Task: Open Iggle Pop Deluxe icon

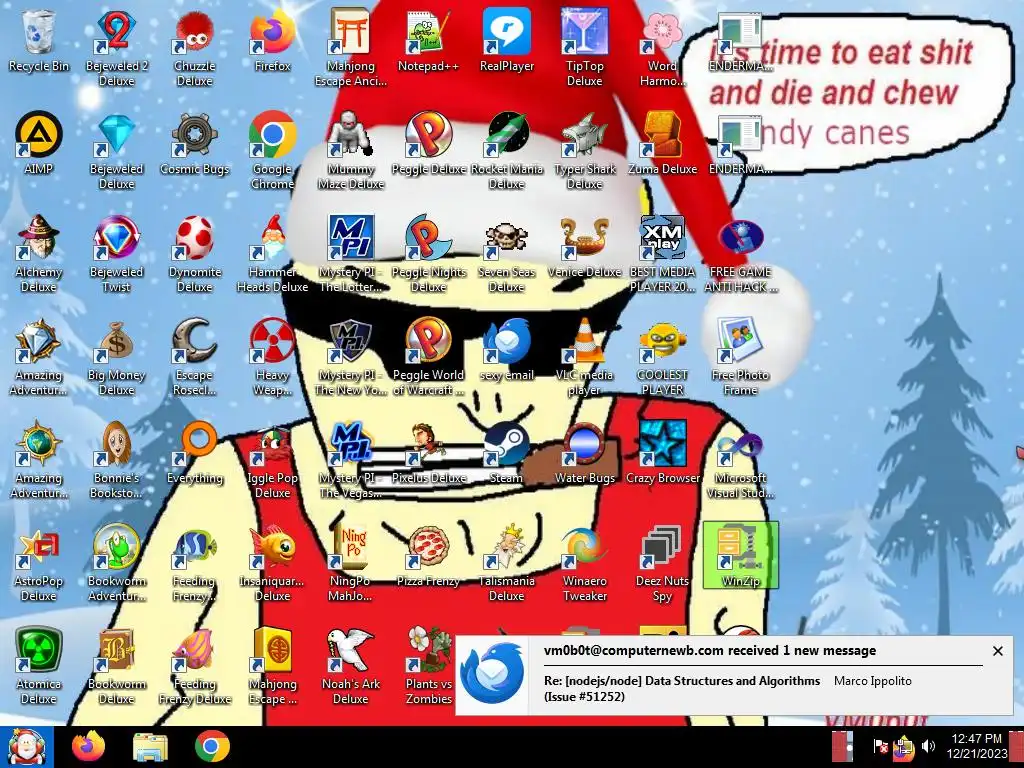Action: coord(272,460)
